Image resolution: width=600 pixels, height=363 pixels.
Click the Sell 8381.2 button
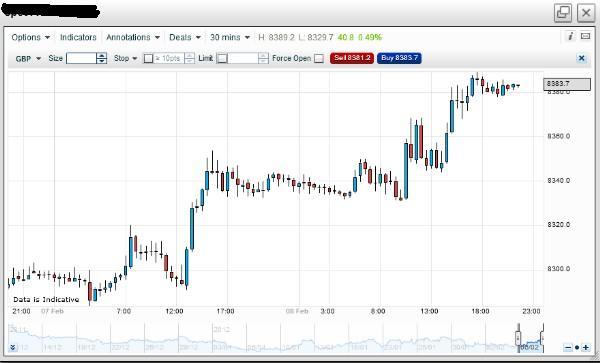[352, 58]
